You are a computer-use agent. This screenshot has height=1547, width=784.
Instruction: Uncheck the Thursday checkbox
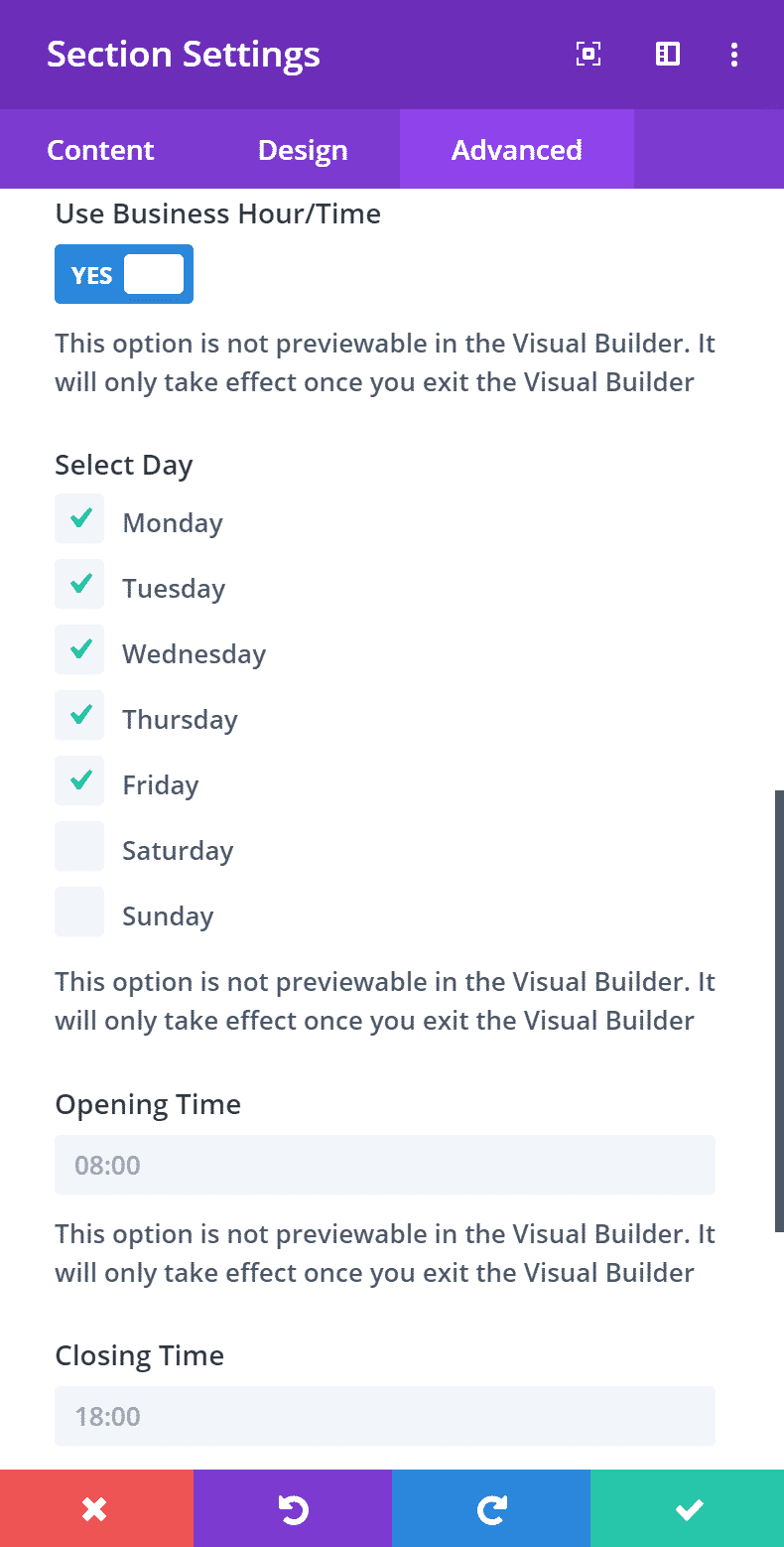tap(79, 715)
